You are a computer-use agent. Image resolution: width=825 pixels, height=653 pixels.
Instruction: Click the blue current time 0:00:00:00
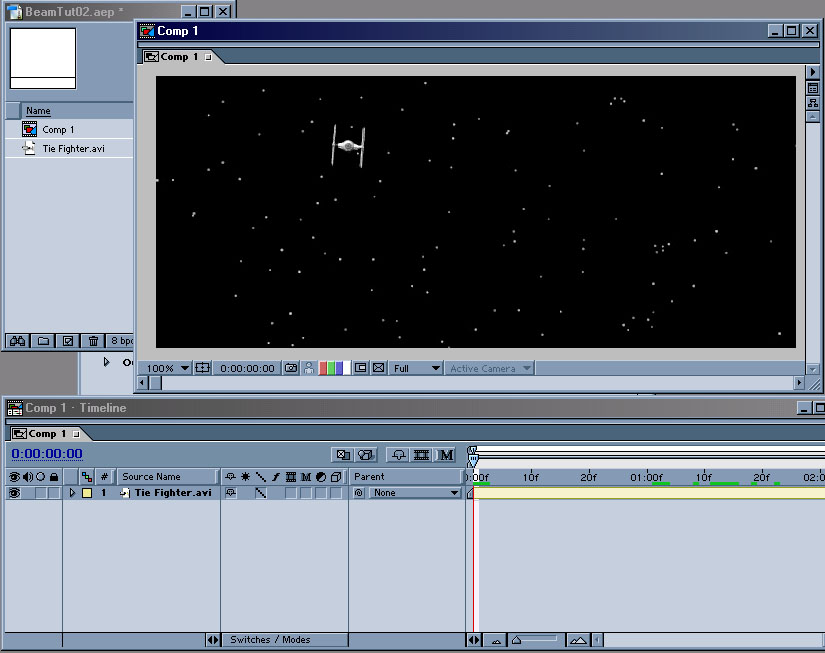click(x=47, y=454)
